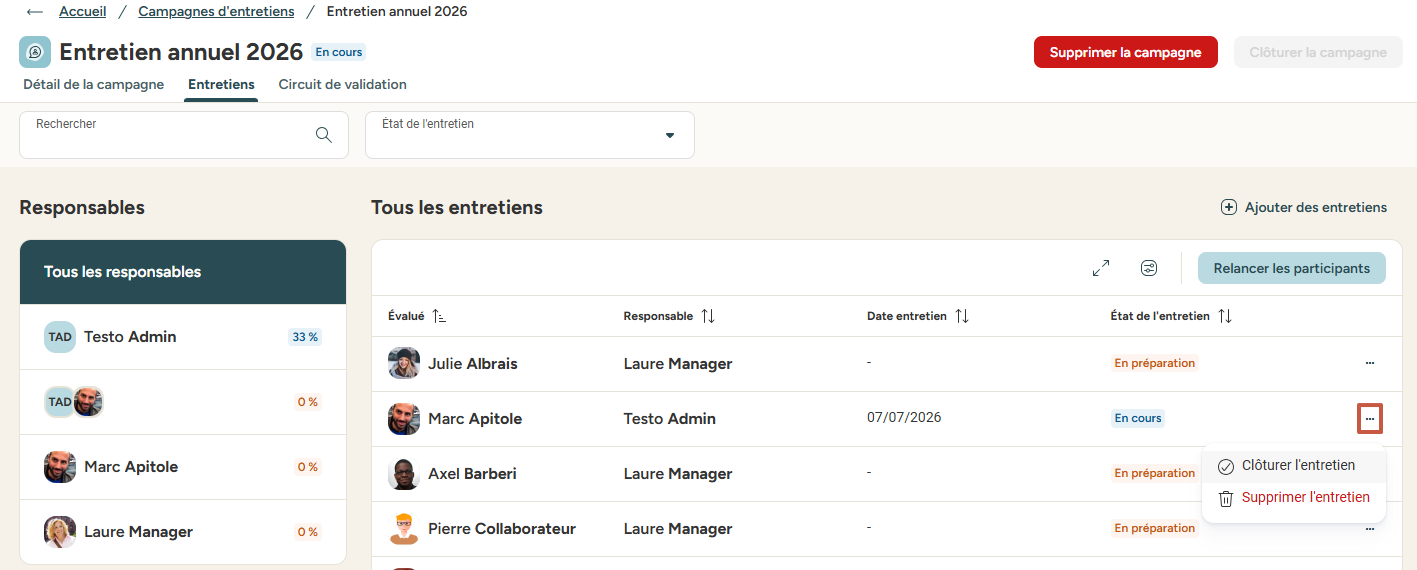1417x570 pixels.
Task: Click the Rechercher input field
Action: tap(184, 135)
